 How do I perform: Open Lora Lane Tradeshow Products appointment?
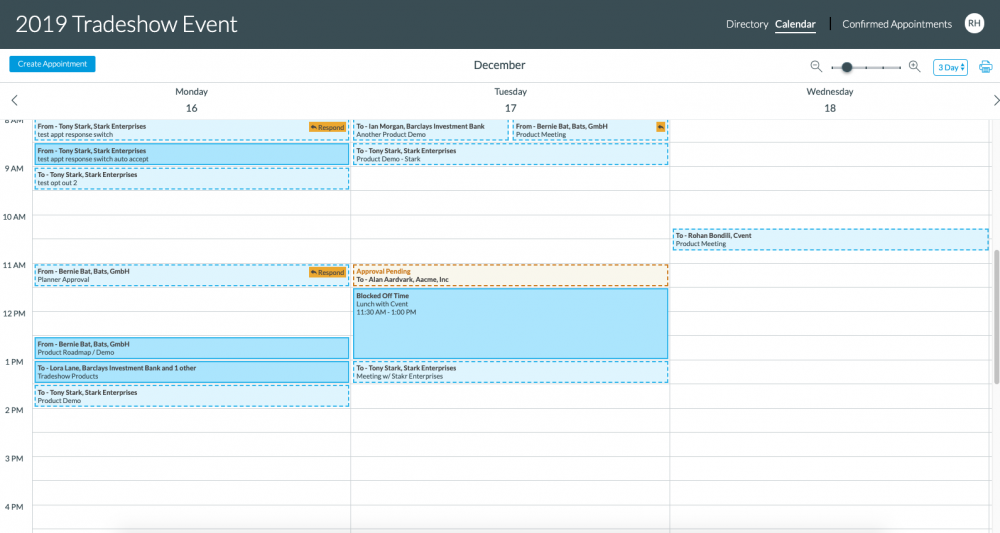click(191, 372)
